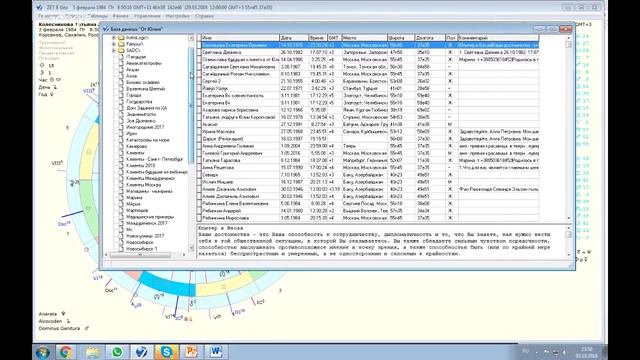Click document icon beside Клиенты Москва

[121, 184]
